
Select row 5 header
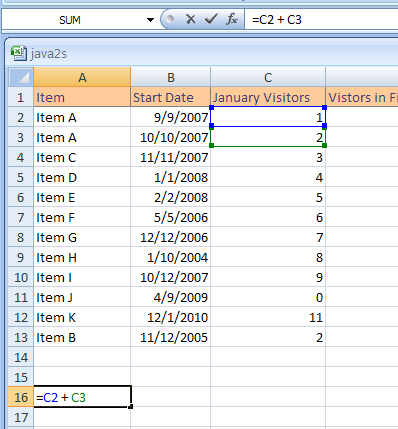coord(20,177)
